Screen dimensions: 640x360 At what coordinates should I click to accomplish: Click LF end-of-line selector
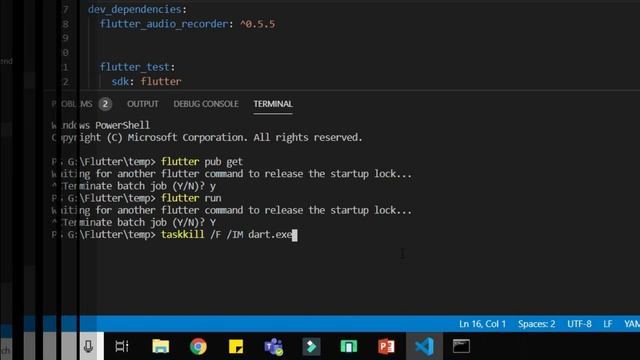pos(608,324)
